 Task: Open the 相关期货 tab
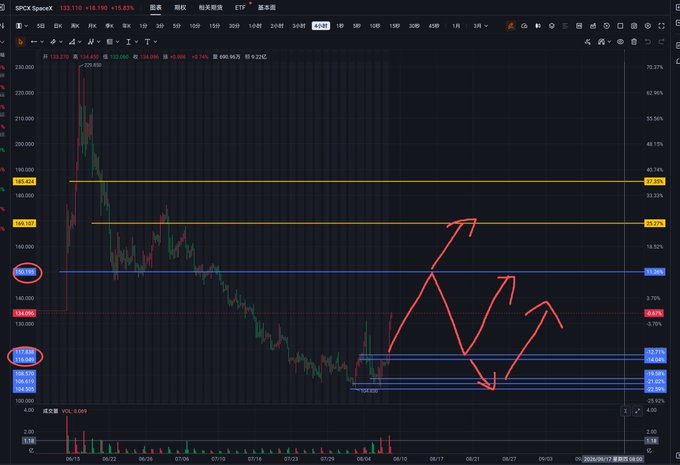point(210,7)
